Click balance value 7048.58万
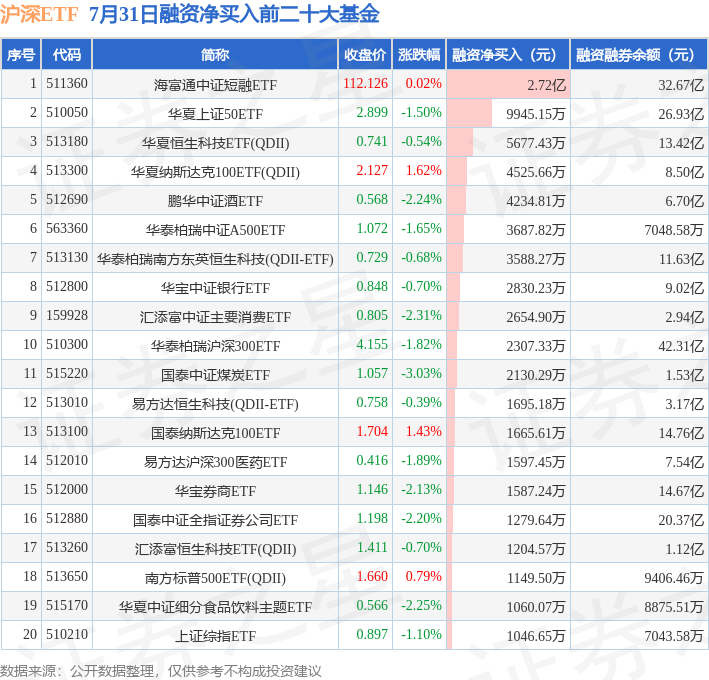Screen dimensions: 709x680 tap(674, 229)
